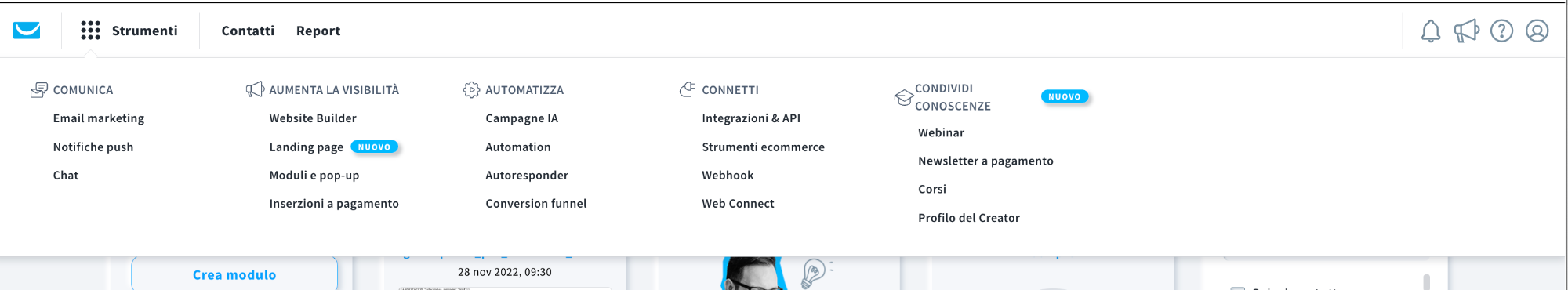Click the Condividi conoscenze graduation cap icon
Image resolution: width=1568 pixels, height=290 pixels.
[x=903, y=98]
